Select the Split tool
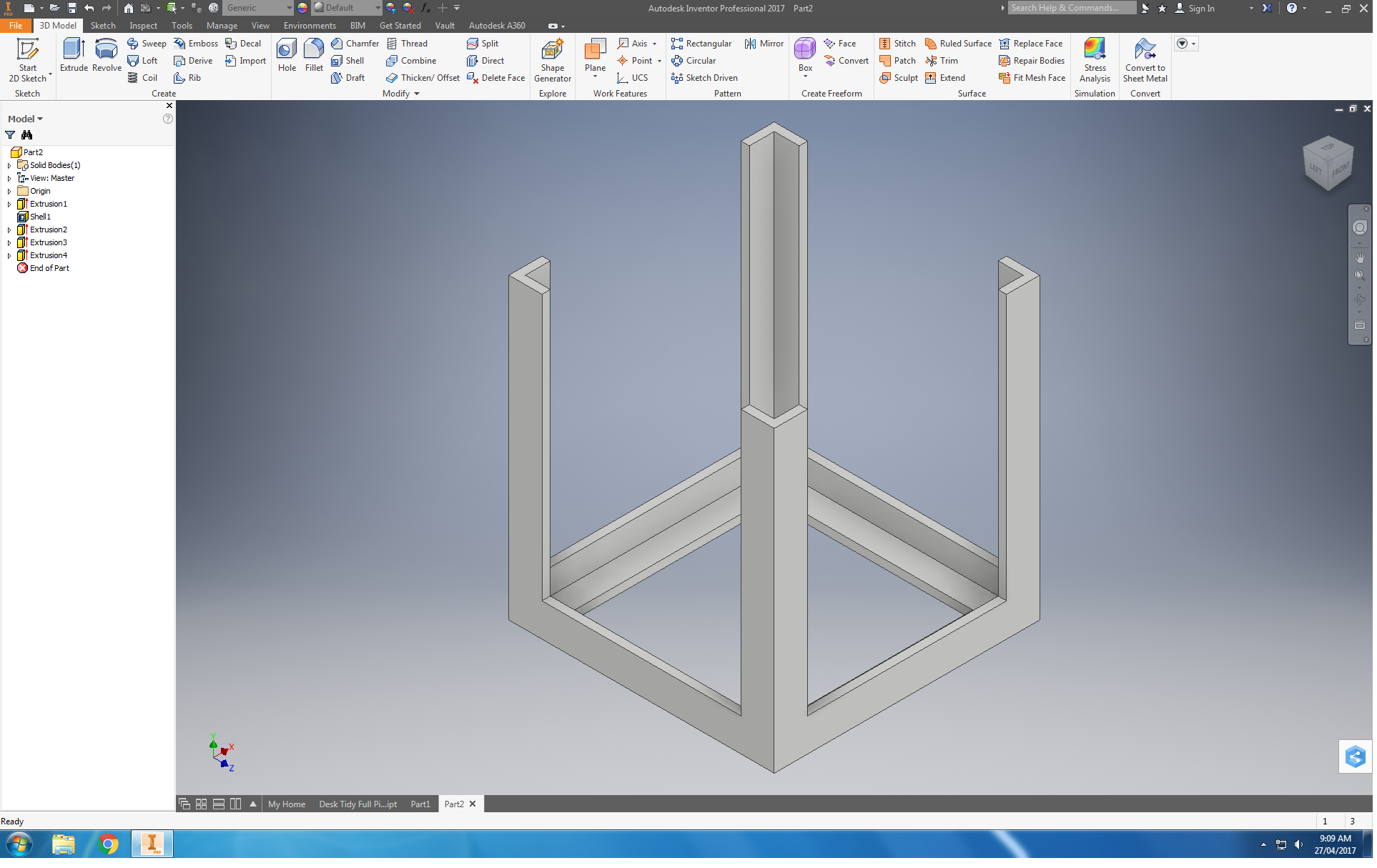The height and width of the screenshot is (868, 1377). (x=483, y=44)
